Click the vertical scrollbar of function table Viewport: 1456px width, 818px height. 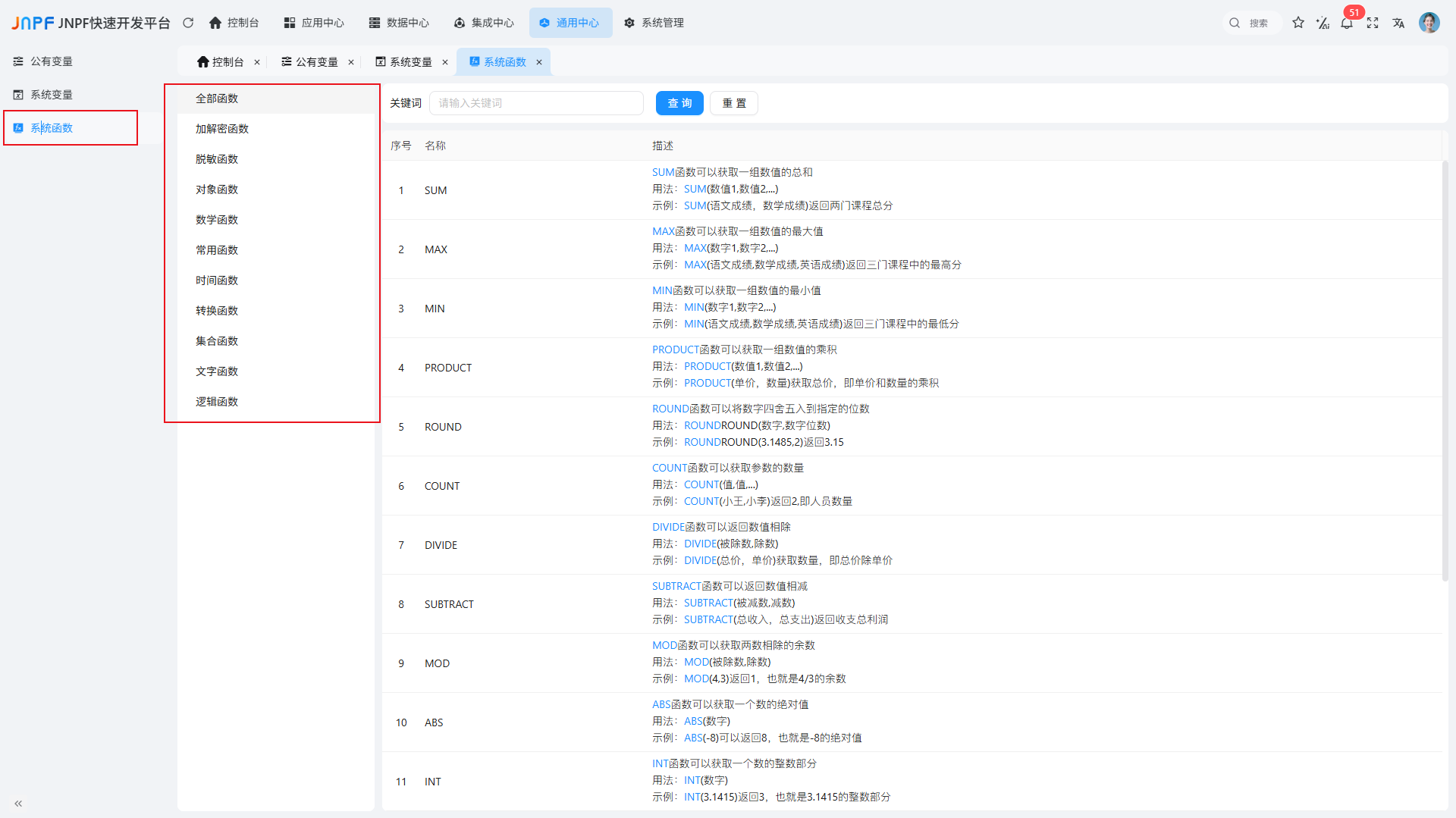1445,371
